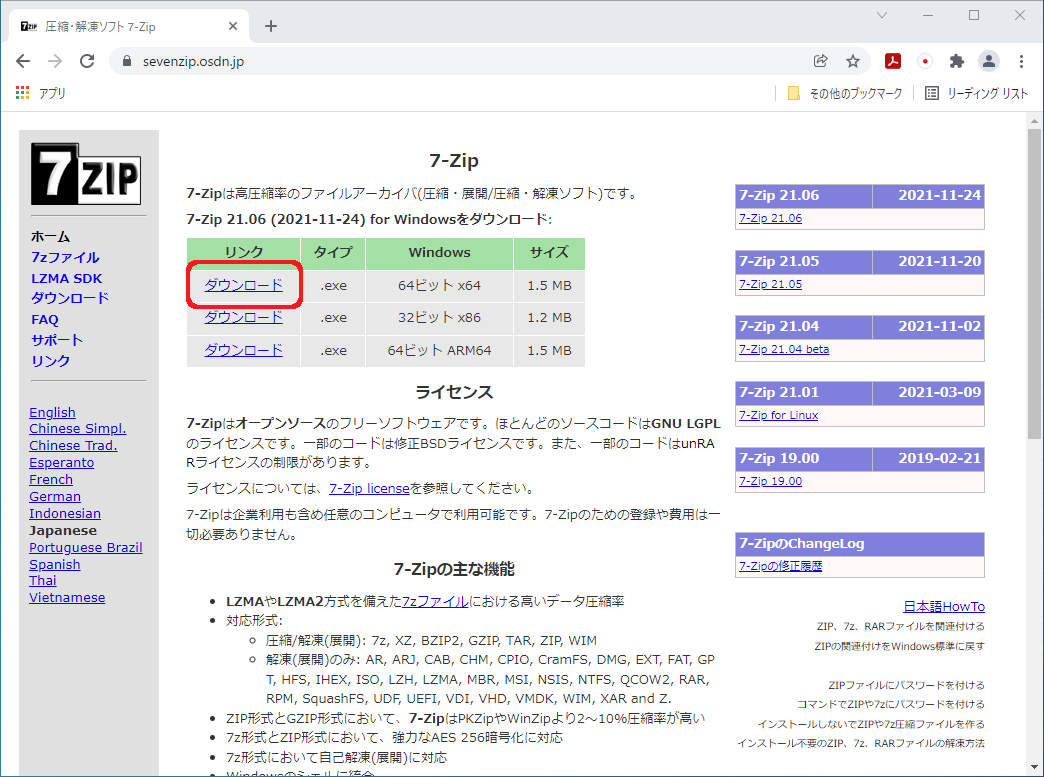Viewport: 1044px width, 777px height.
Task: Open the 7zファイル link in features list
Action: [435, 601]
